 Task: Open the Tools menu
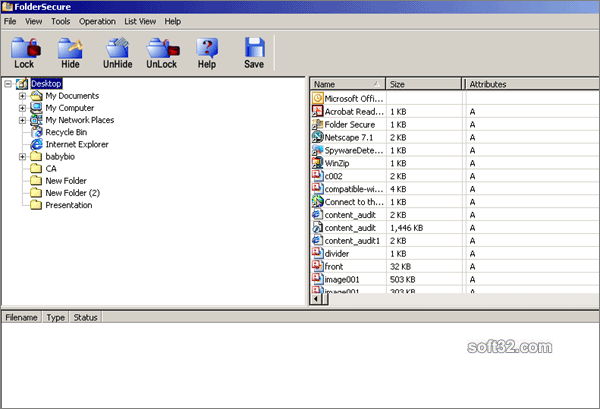(x=60, y=21)
